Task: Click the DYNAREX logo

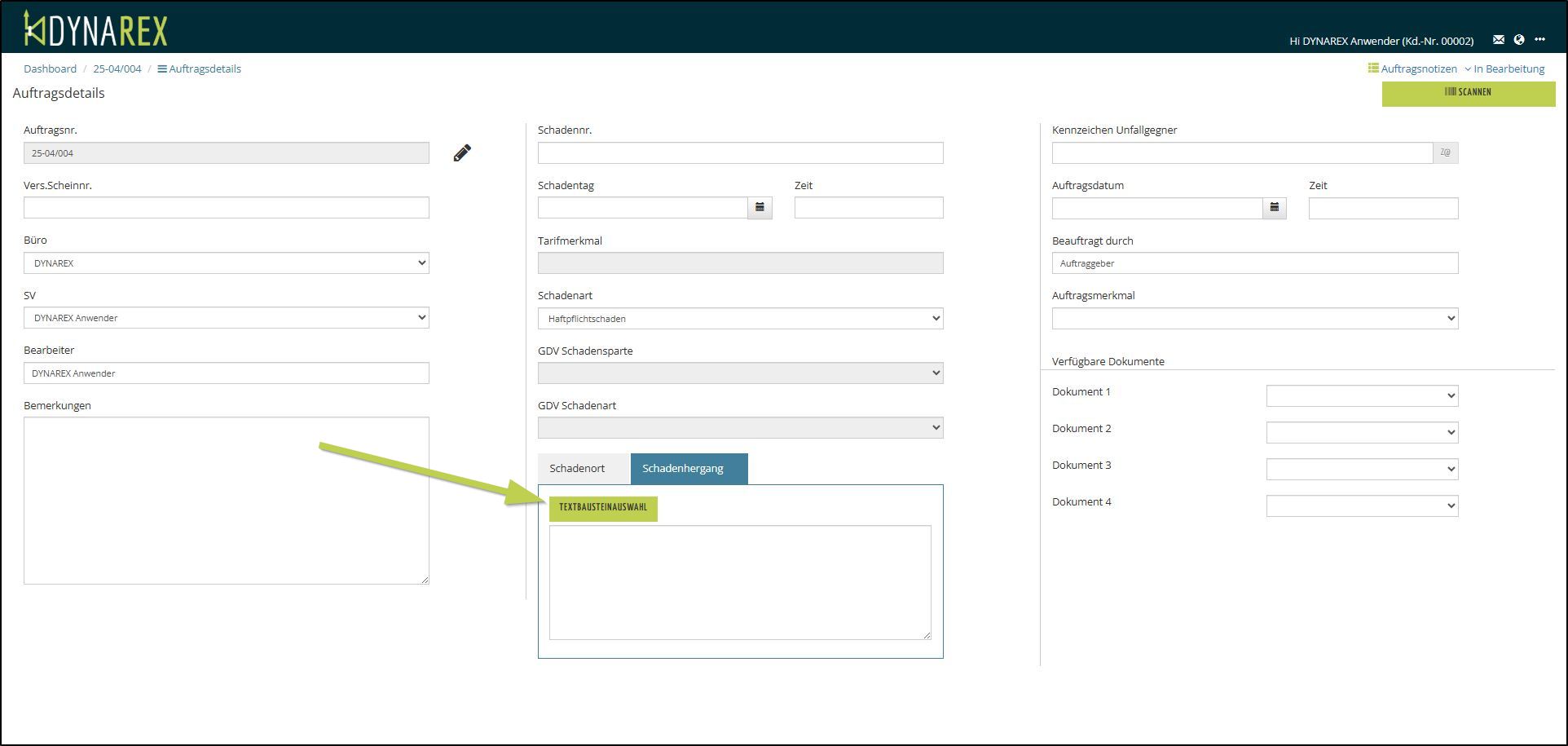Action: pos(95,29)
